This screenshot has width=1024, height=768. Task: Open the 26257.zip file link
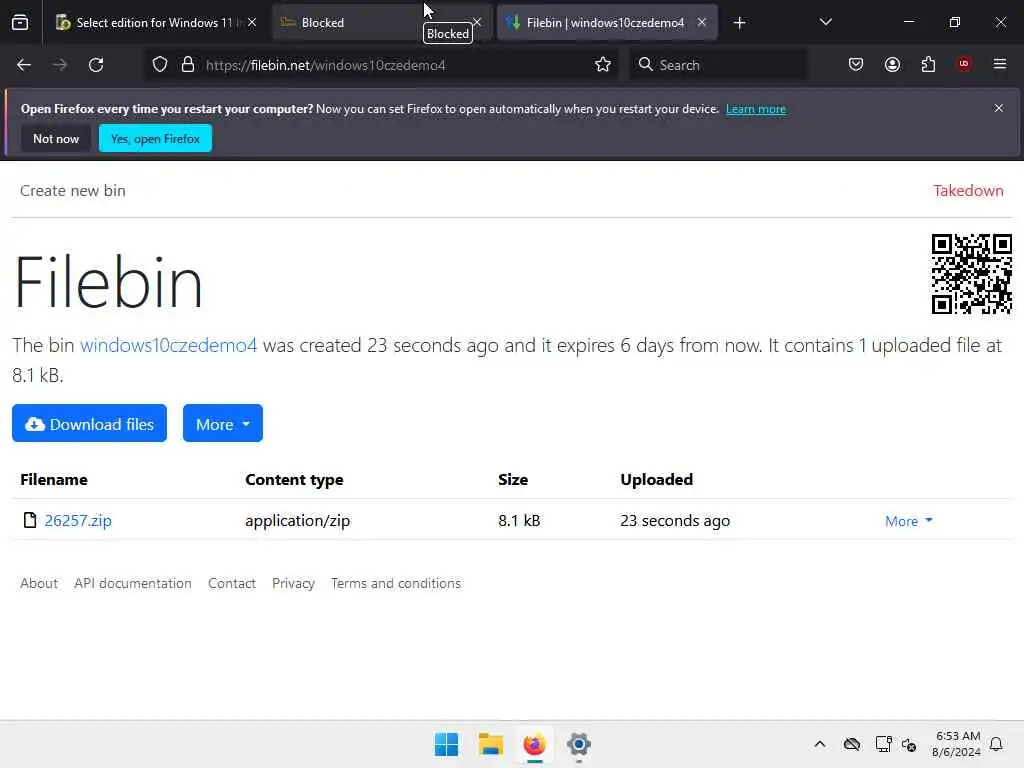pyautogui.click(x=78, y=520)
